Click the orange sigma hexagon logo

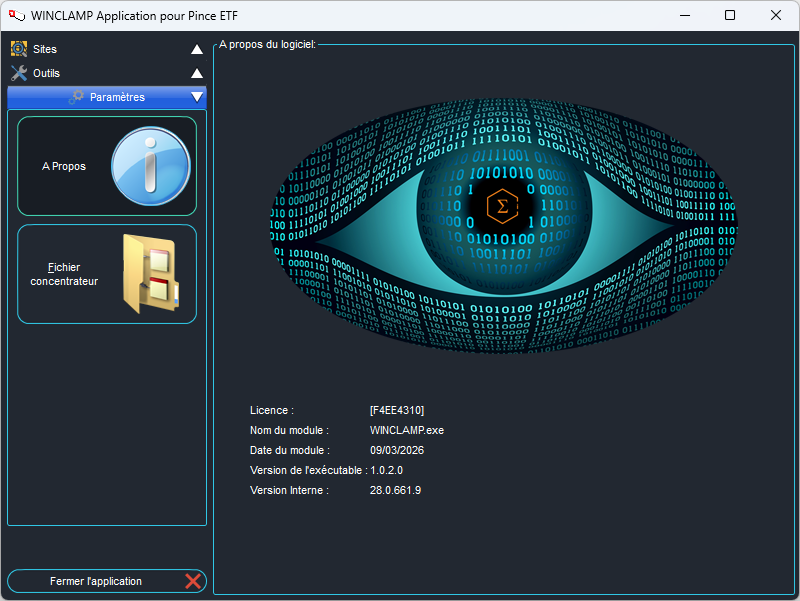coord(502,207)
